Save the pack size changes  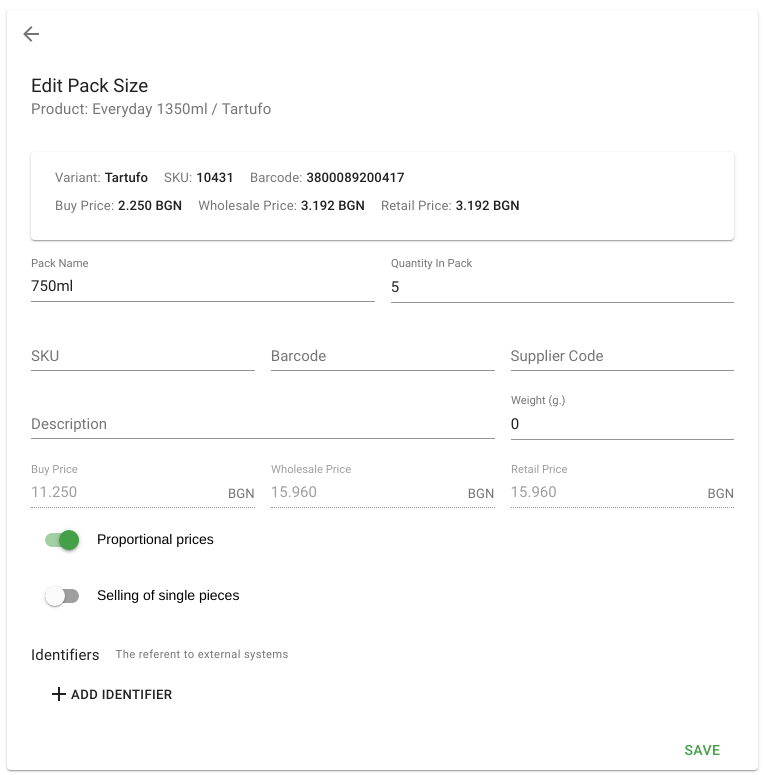pyautogui.click(x=702, y=750)
